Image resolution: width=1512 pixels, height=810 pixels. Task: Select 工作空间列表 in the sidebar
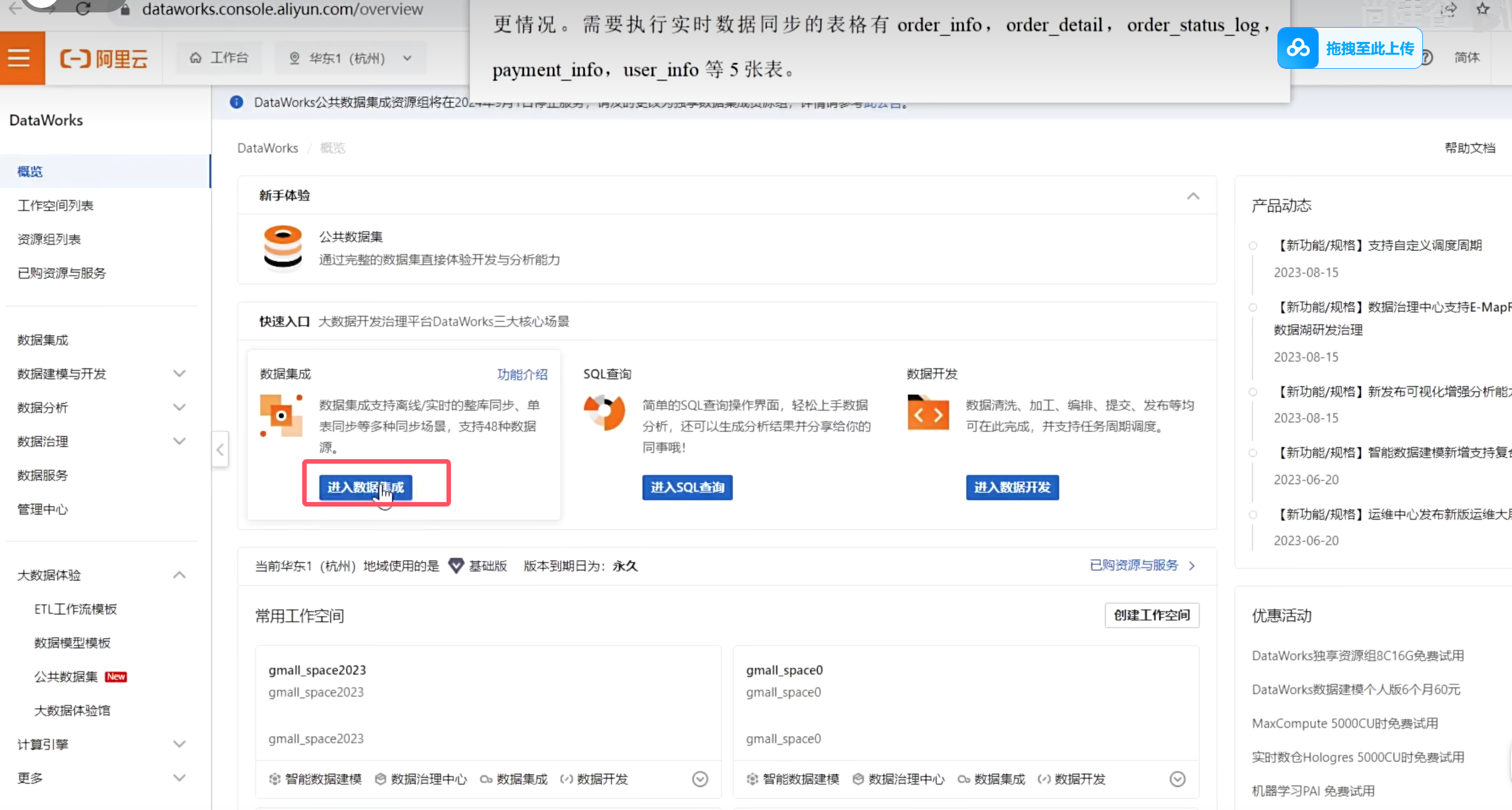point(55,205)
